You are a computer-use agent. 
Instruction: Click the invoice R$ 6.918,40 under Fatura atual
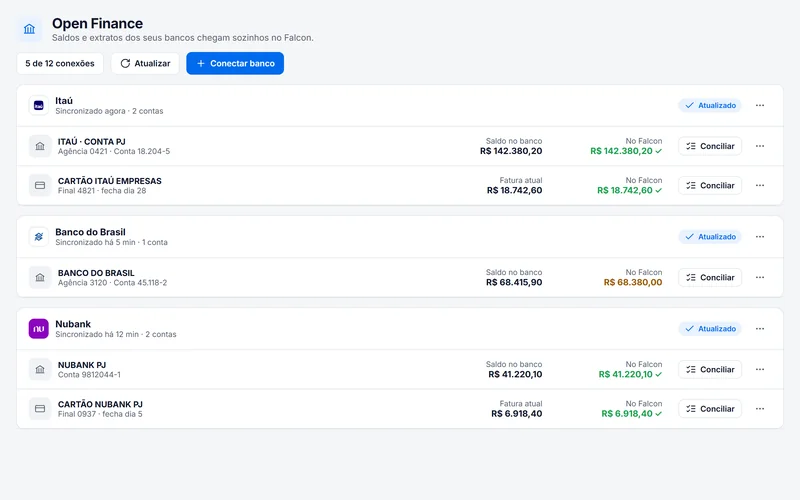(517, 414)
